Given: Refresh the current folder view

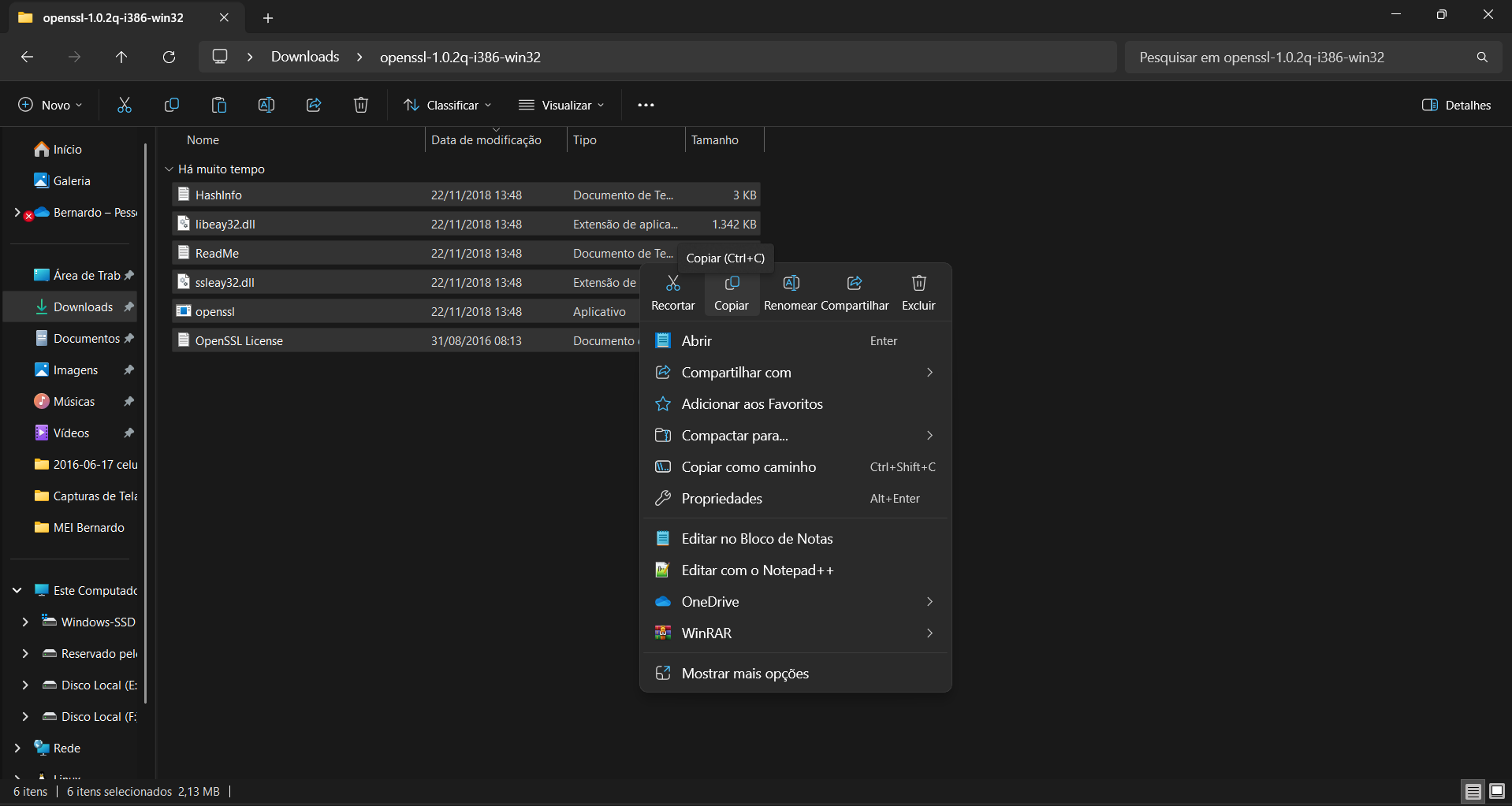Looking at the screenshot, I should click(x=169, y=57).
